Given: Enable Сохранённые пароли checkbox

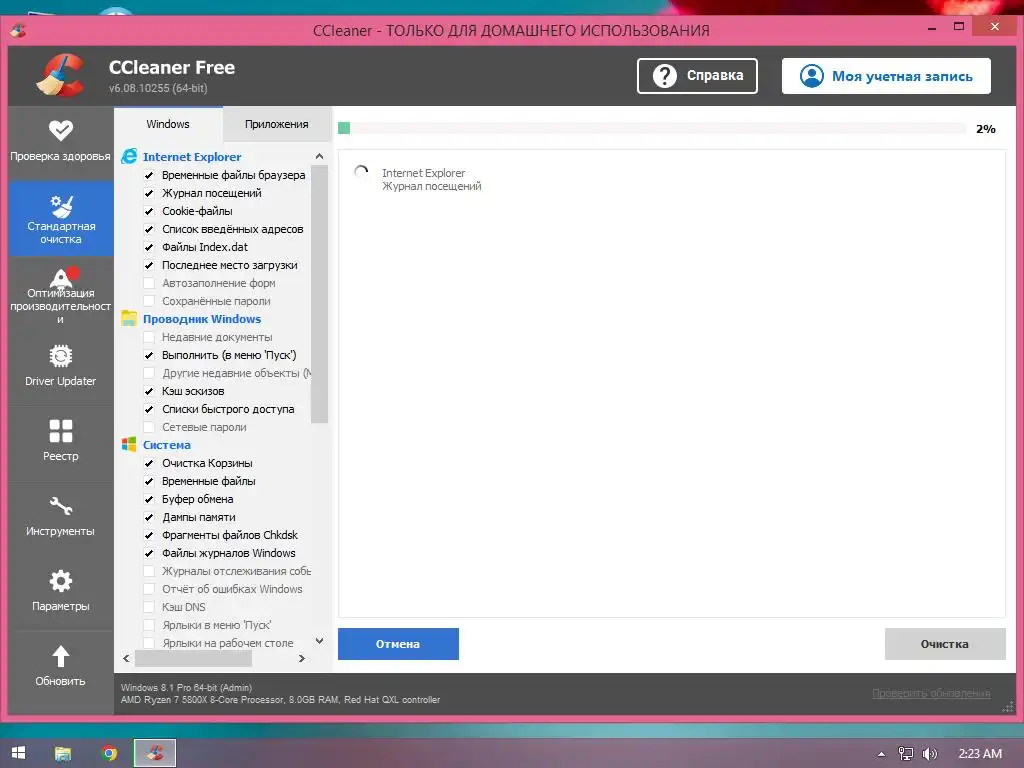Looking at the screenshot, I should point(149,301).
